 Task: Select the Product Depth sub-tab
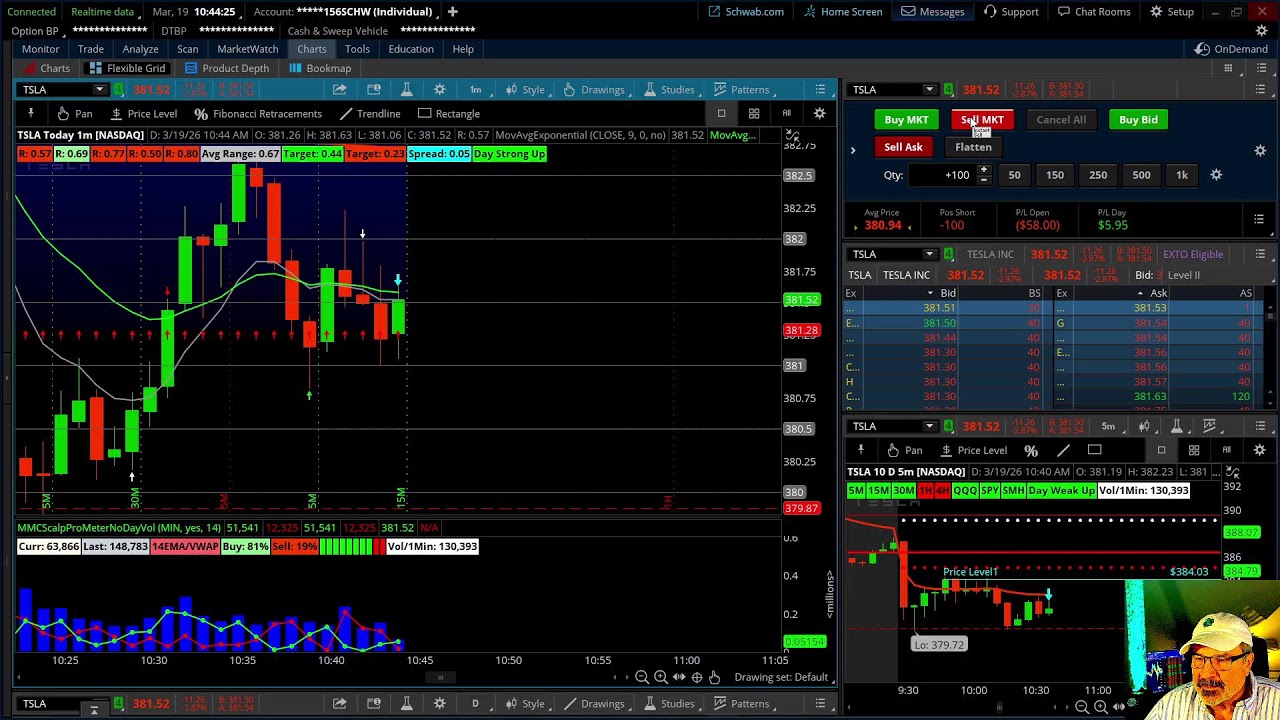(226, 68)
